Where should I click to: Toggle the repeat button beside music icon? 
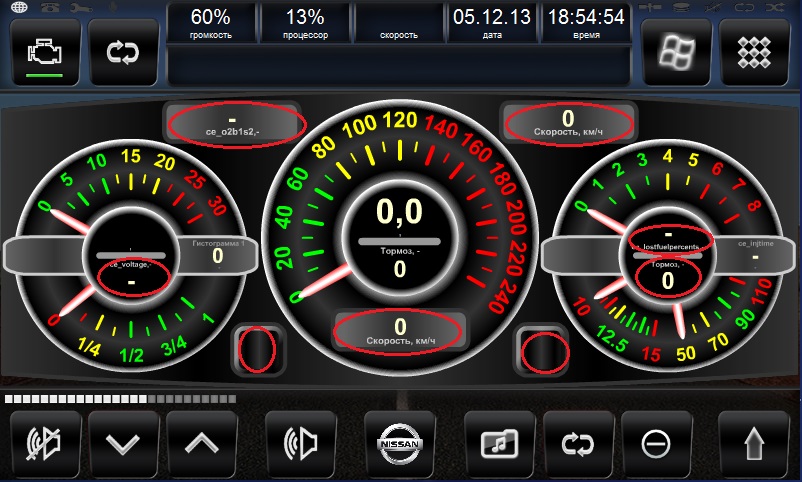(577, 444)
